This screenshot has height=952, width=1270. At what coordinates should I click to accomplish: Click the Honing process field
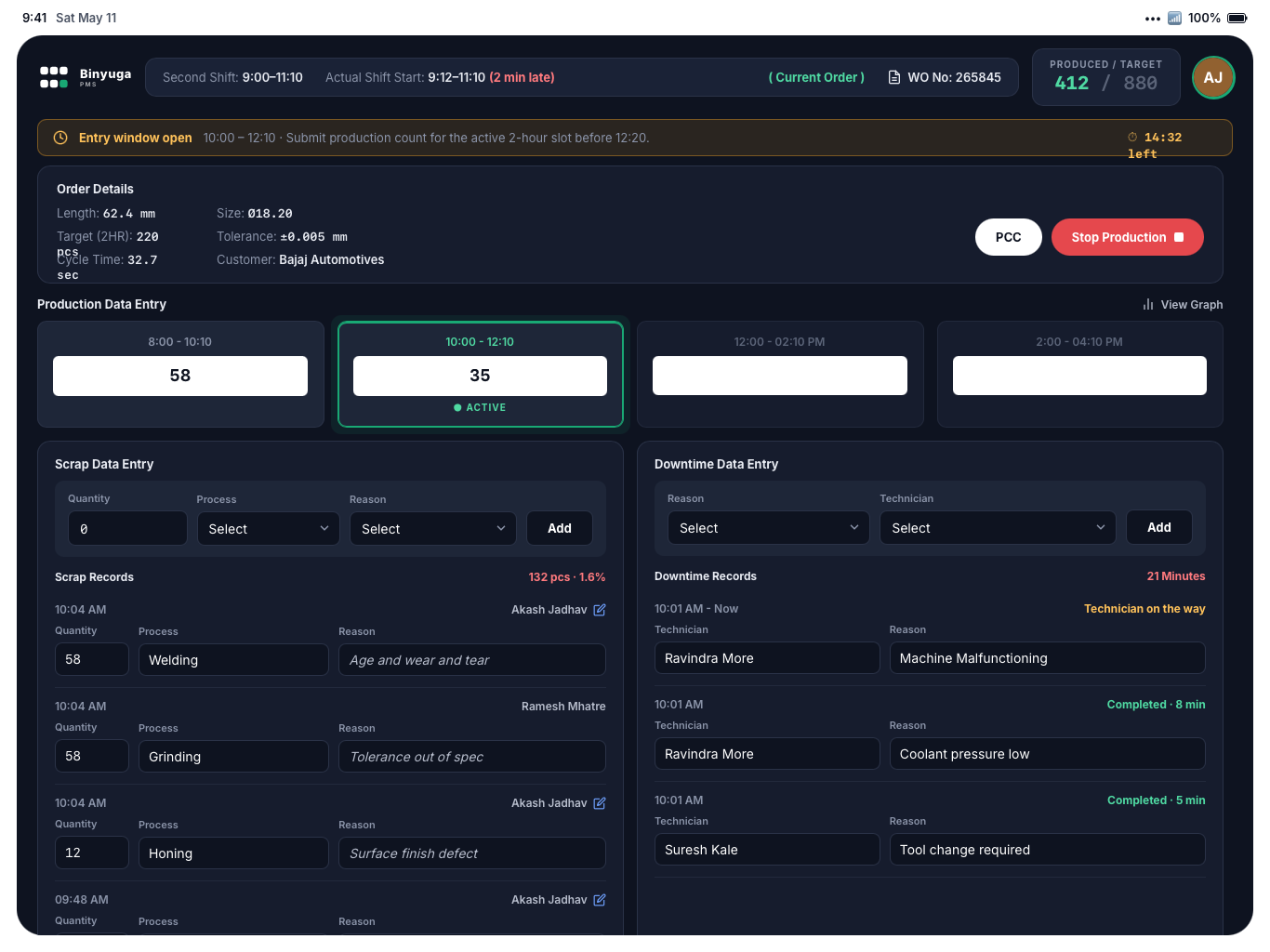[233, 853]
